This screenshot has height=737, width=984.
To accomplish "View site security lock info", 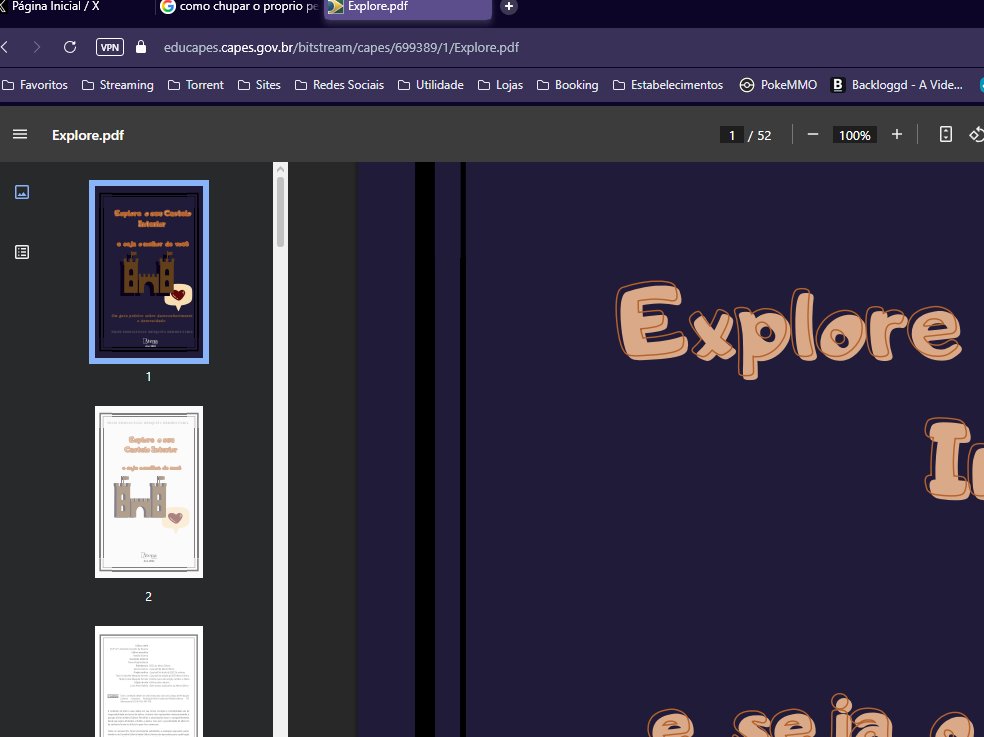I will point(141,47).
